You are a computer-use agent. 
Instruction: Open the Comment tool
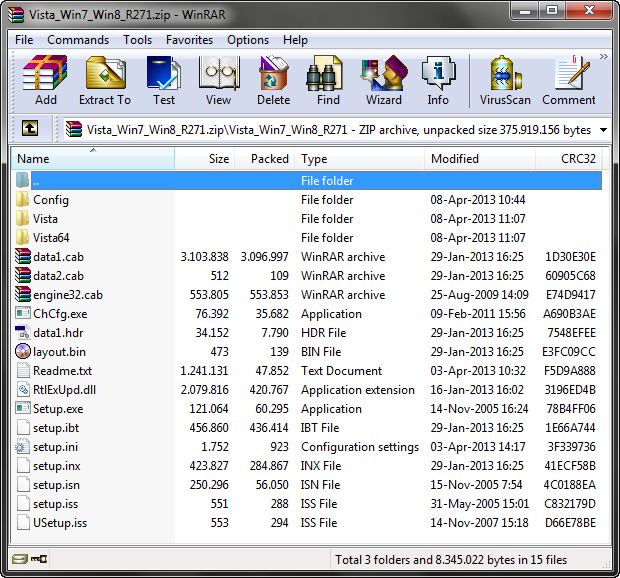[x=569, y=81]
